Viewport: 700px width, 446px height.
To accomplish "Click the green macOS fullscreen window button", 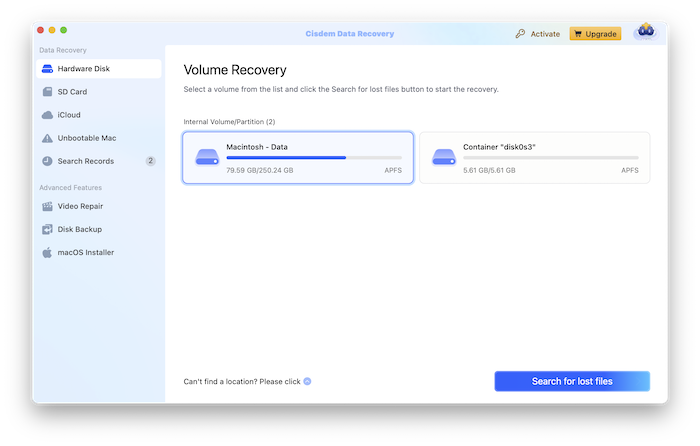I will [64, 31].
